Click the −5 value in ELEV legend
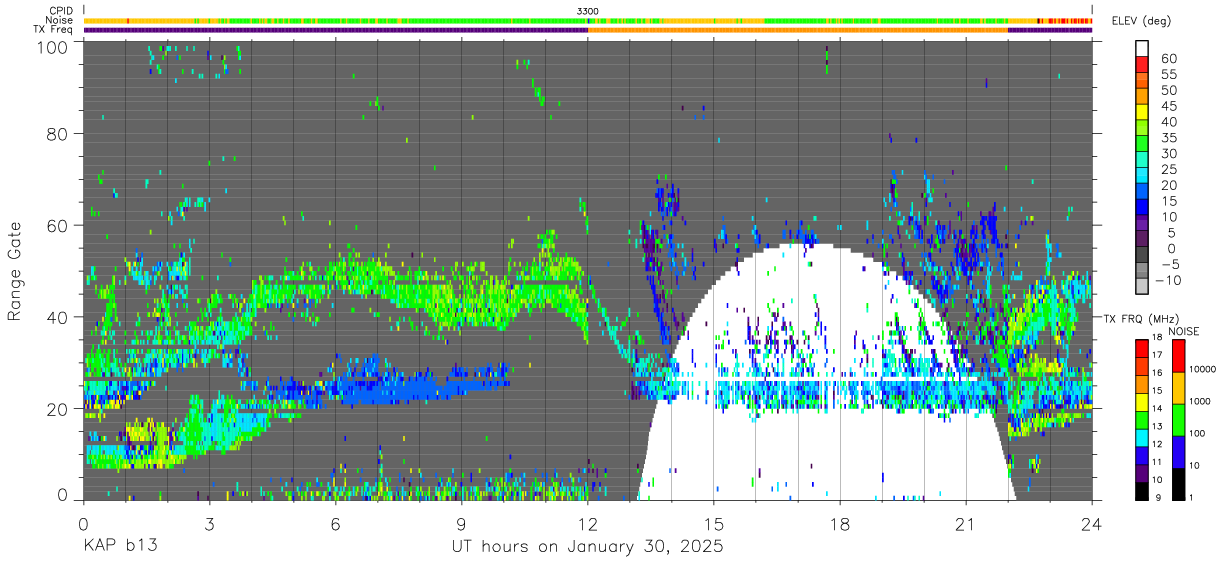This screenshot has height=567, width=1228. pyautogui.click(x=1170, y=265)
